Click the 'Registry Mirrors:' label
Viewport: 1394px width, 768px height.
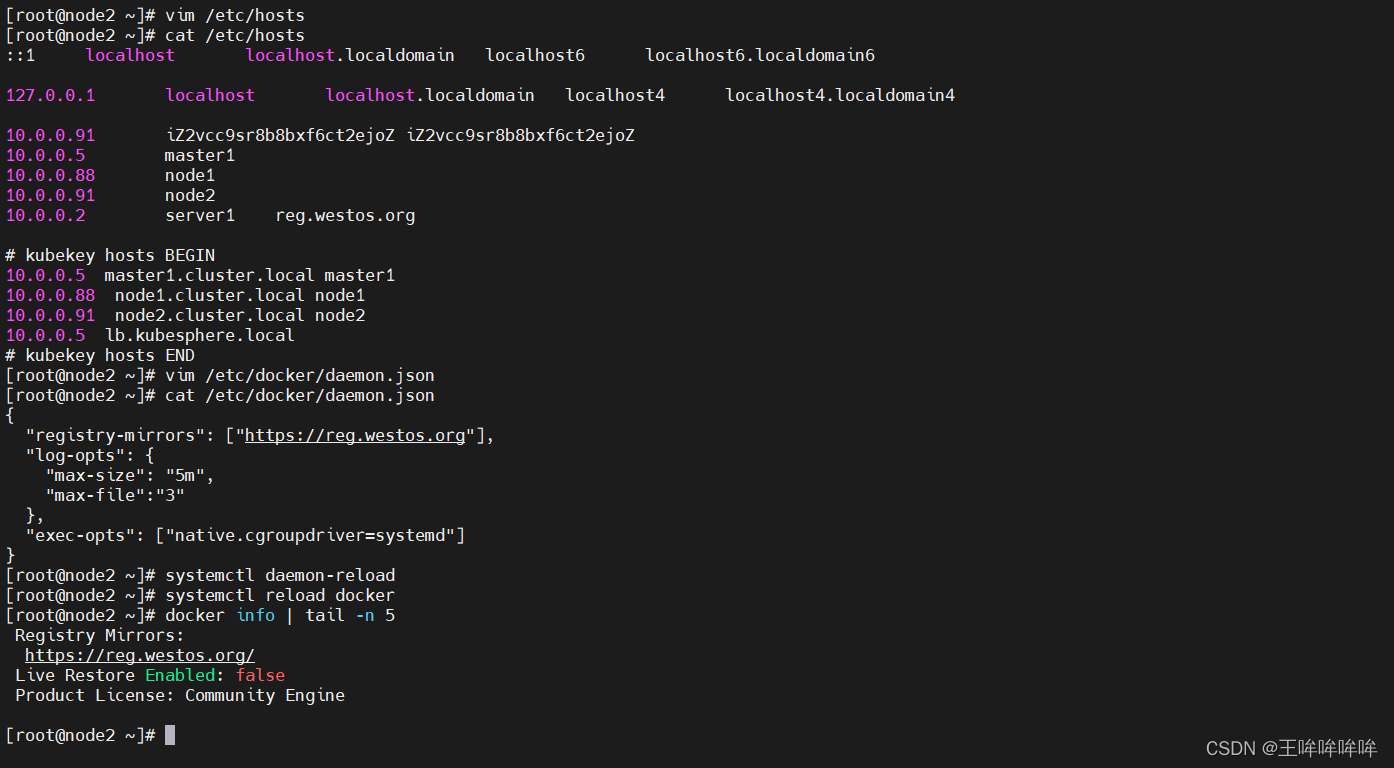(x=100, y=635)
